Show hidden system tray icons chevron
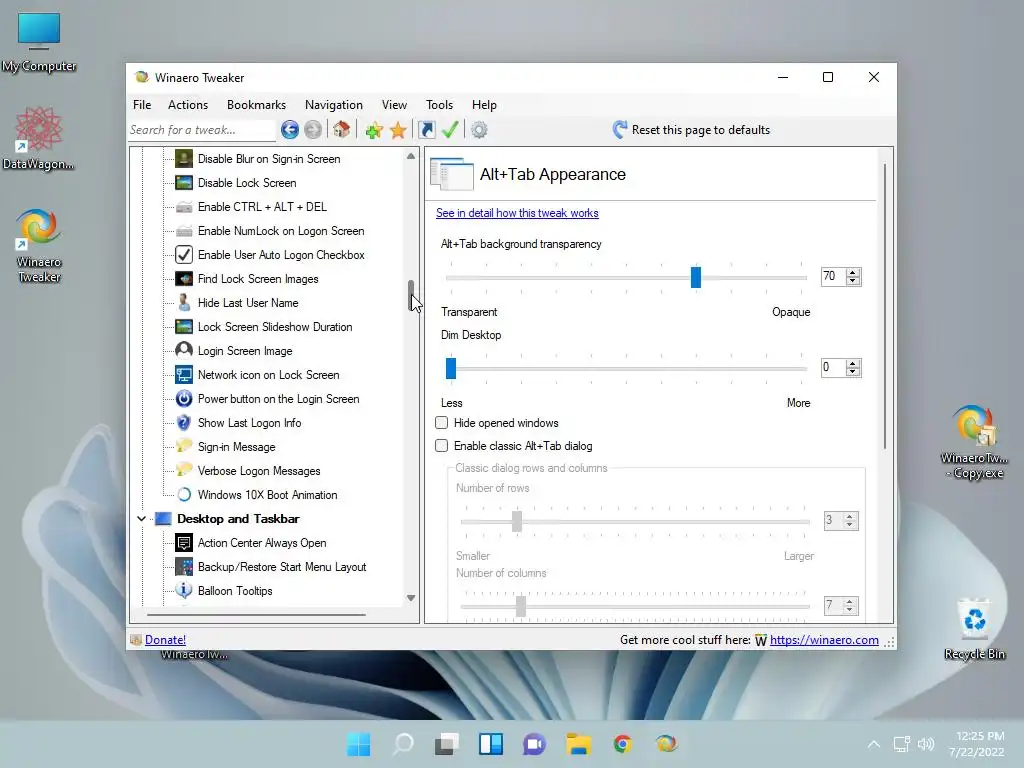 click(x=873, y=744)
